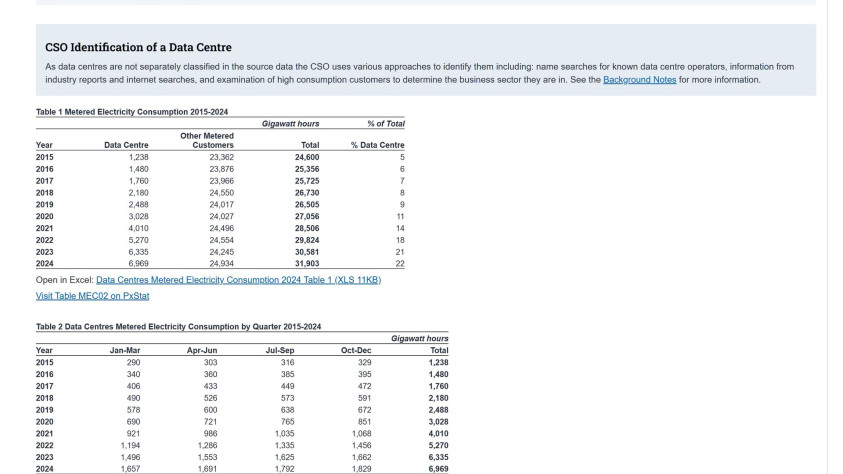This screenshot has width=843, height=474.
Task: Select the 2024 total value 31,903
Action: pos(307,262)
